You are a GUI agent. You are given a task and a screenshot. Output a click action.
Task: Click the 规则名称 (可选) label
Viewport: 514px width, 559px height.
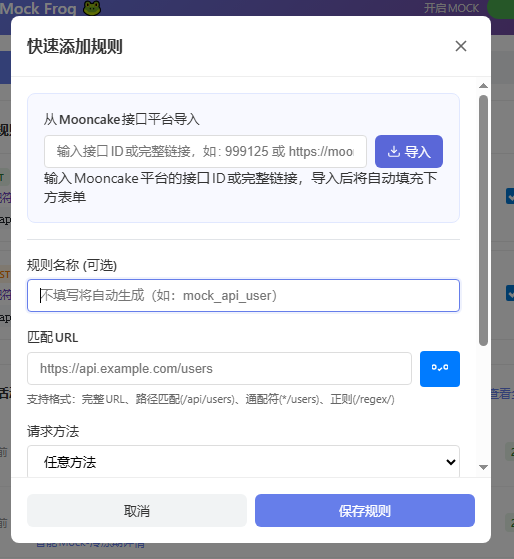pos(72,265)
